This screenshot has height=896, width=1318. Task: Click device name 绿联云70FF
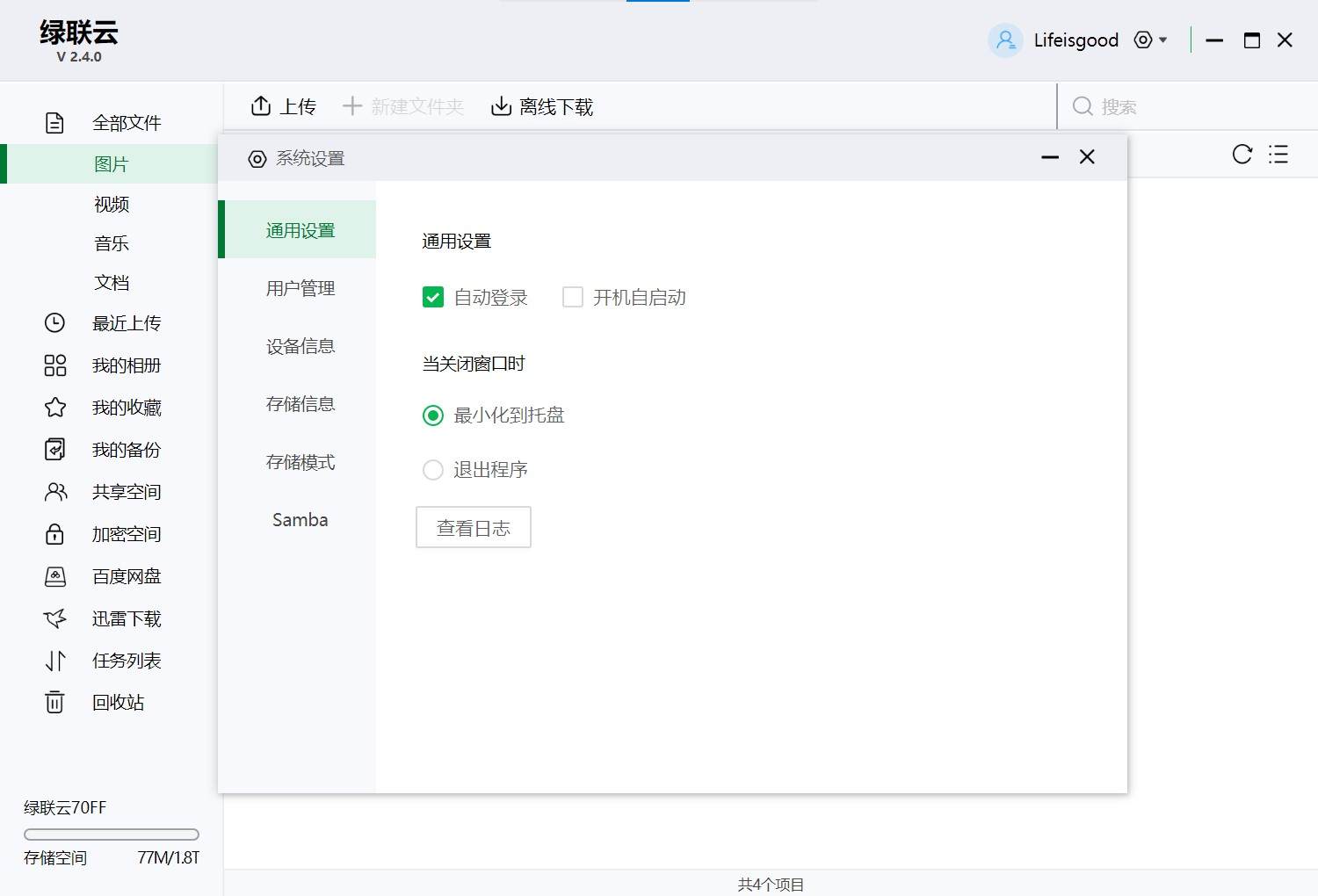65,807
